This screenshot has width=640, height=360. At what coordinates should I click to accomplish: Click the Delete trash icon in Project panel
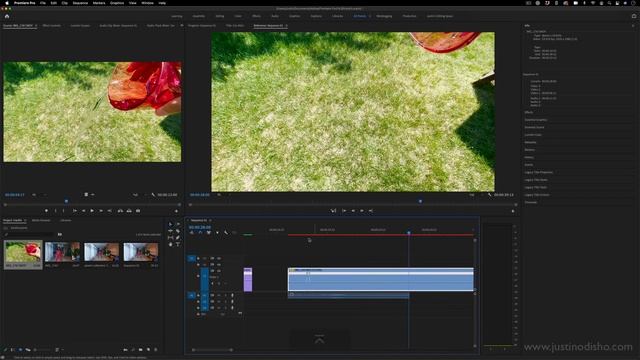[x=156, y=350]
